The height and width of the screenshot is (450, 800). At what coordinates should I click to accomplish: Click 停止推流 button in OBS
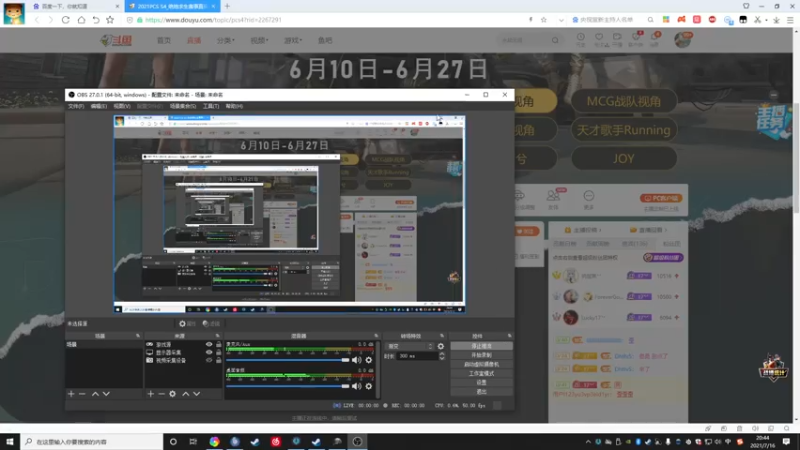pos(481,346)
